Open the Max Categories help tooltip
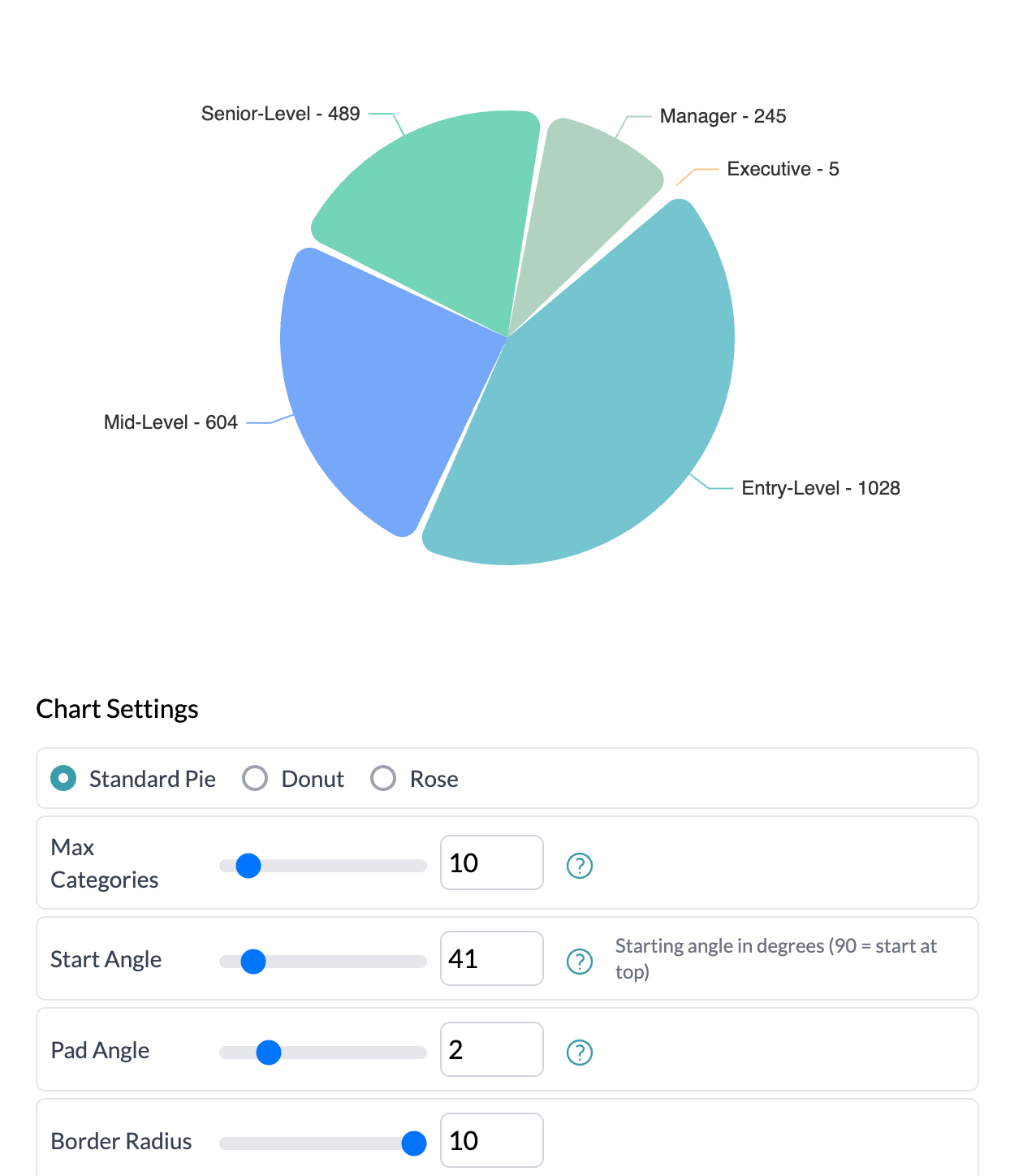The height and width of the screenshot is (1176, 1010). (x=579, y=865)
